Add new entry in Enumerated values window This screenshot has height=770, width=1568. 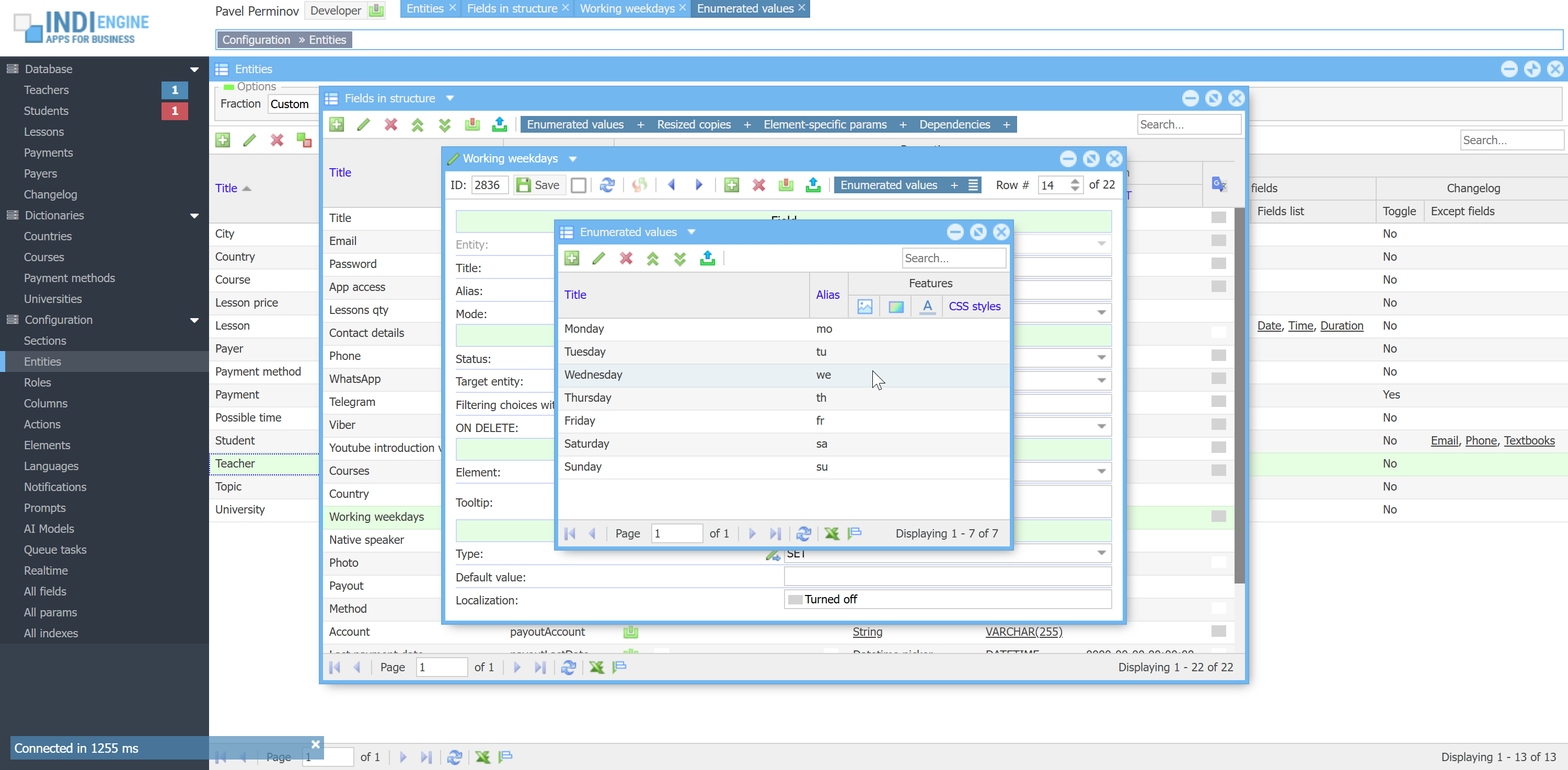pos(572,258)
